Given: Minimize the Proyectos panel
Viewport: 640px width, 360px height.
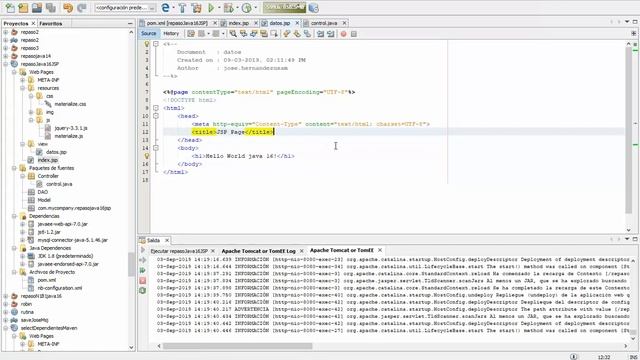Looking at the screenshot, I should 130,24.
